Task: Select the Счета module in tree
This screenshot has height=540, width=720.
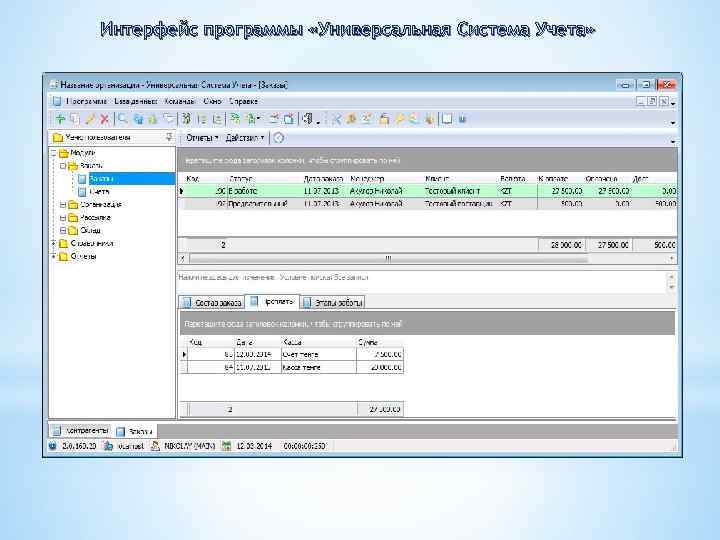Action: tap(100, 191)
